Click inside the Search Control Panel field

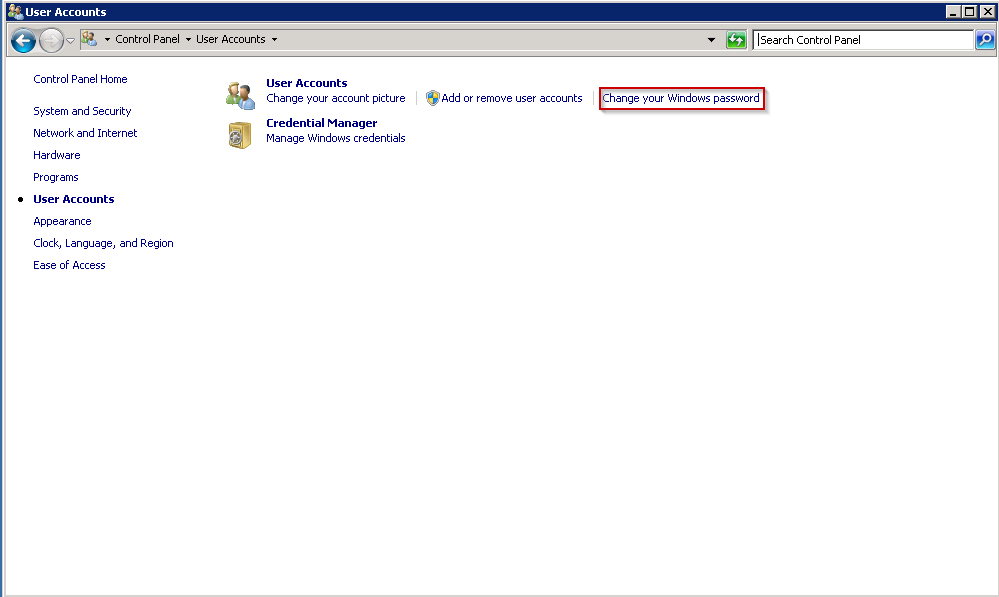tap(860, 40)
